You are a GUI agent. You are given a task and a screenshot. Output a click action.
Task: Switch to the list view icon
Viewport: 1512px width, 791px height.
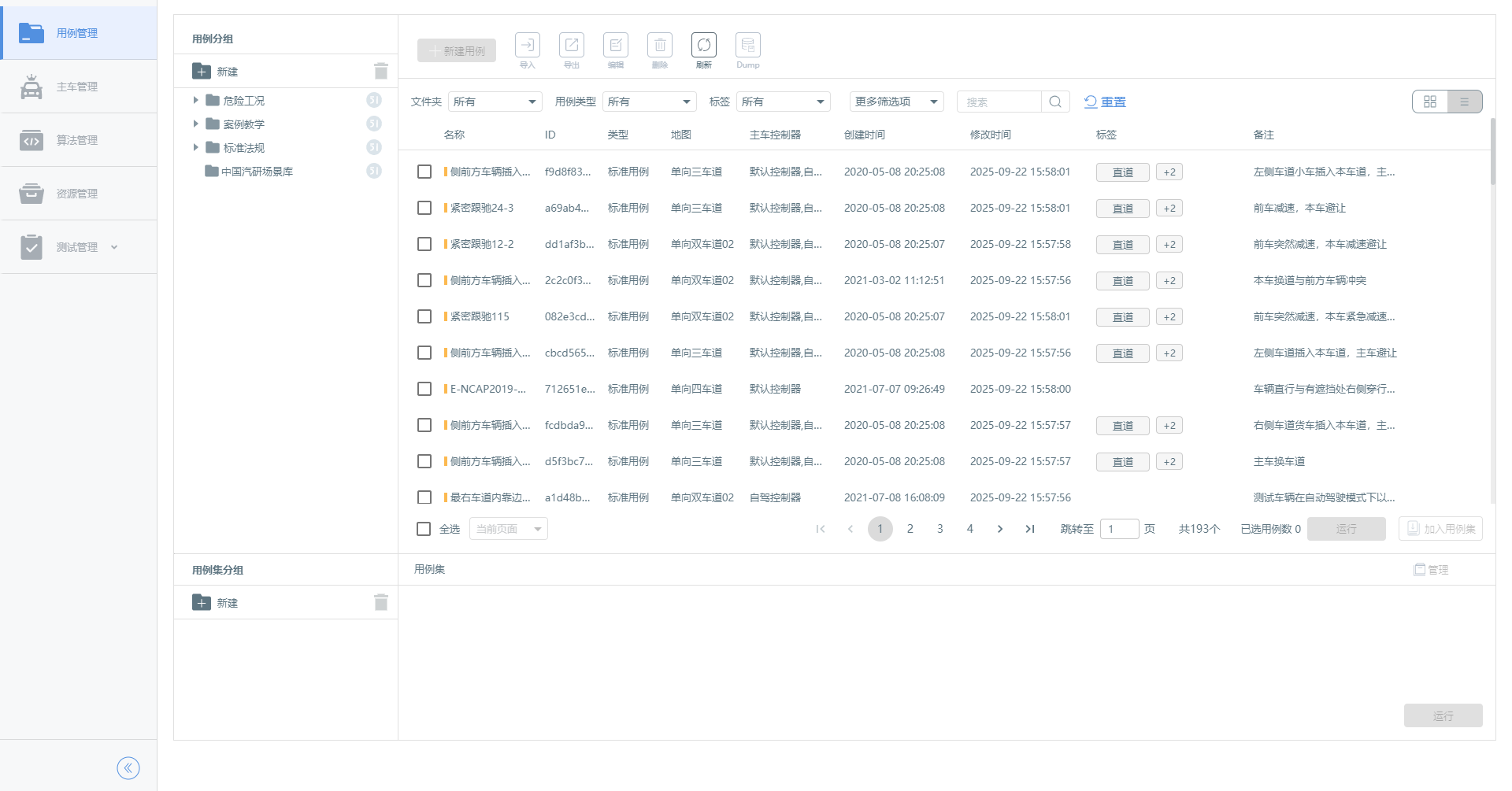1465,102
